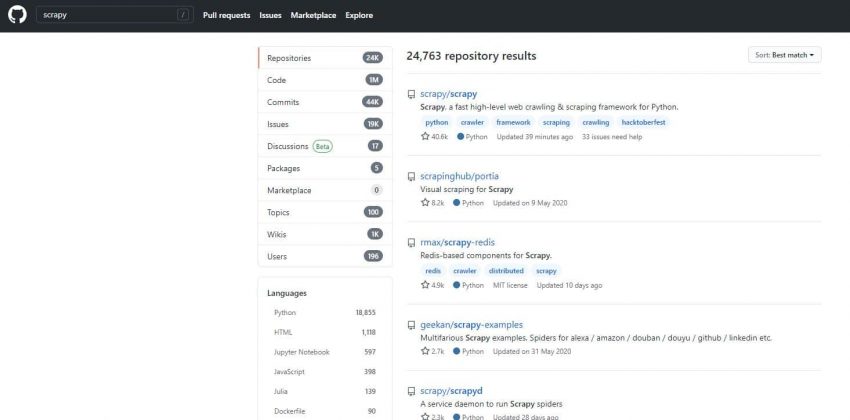Screen dimensions: 850x420
Task: Click the Beta badge next to Discussions
Action: click(323, 146)
